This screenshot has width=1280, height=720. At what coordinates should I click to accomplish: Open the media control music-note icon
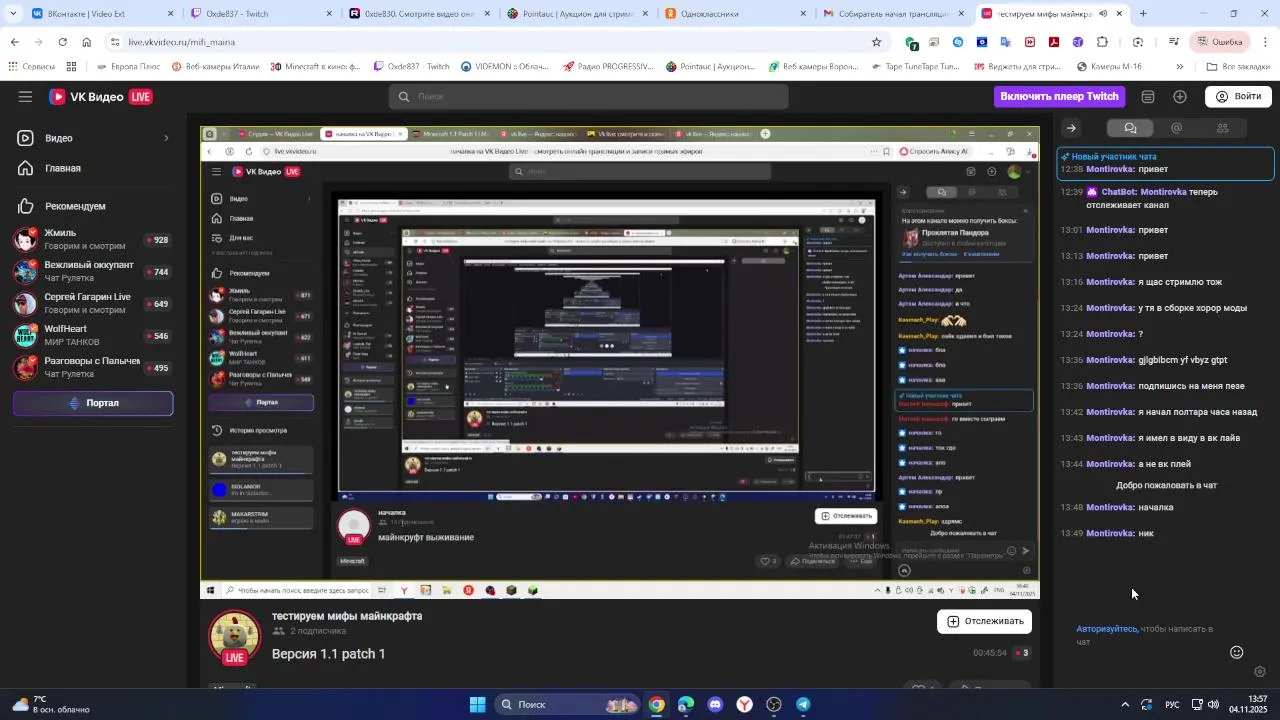coord(1174,42)
